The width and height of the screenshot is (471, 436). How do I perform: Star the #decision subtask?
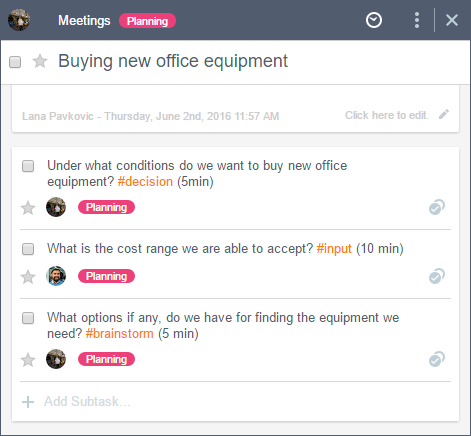pos(28,208)
